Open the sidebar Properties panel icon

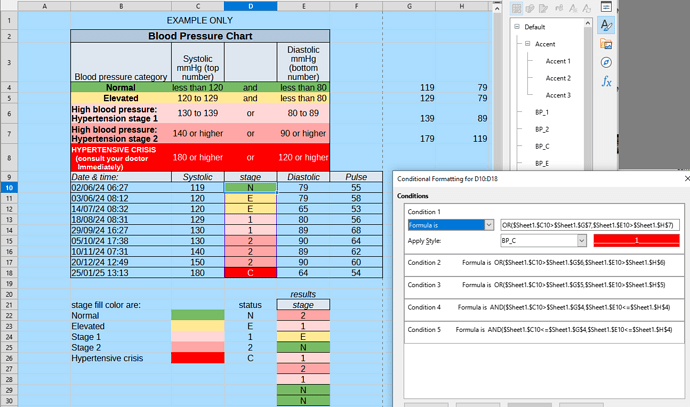(607, 6)
